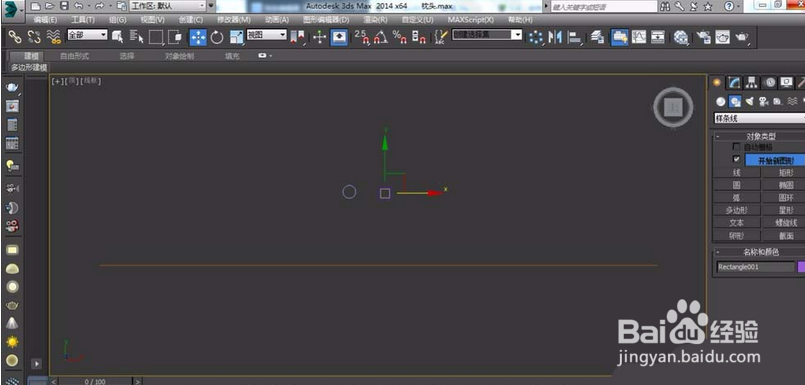Enable the 自动栅格 checkbox
Viewport: 805px width, 385px height.
736,147
